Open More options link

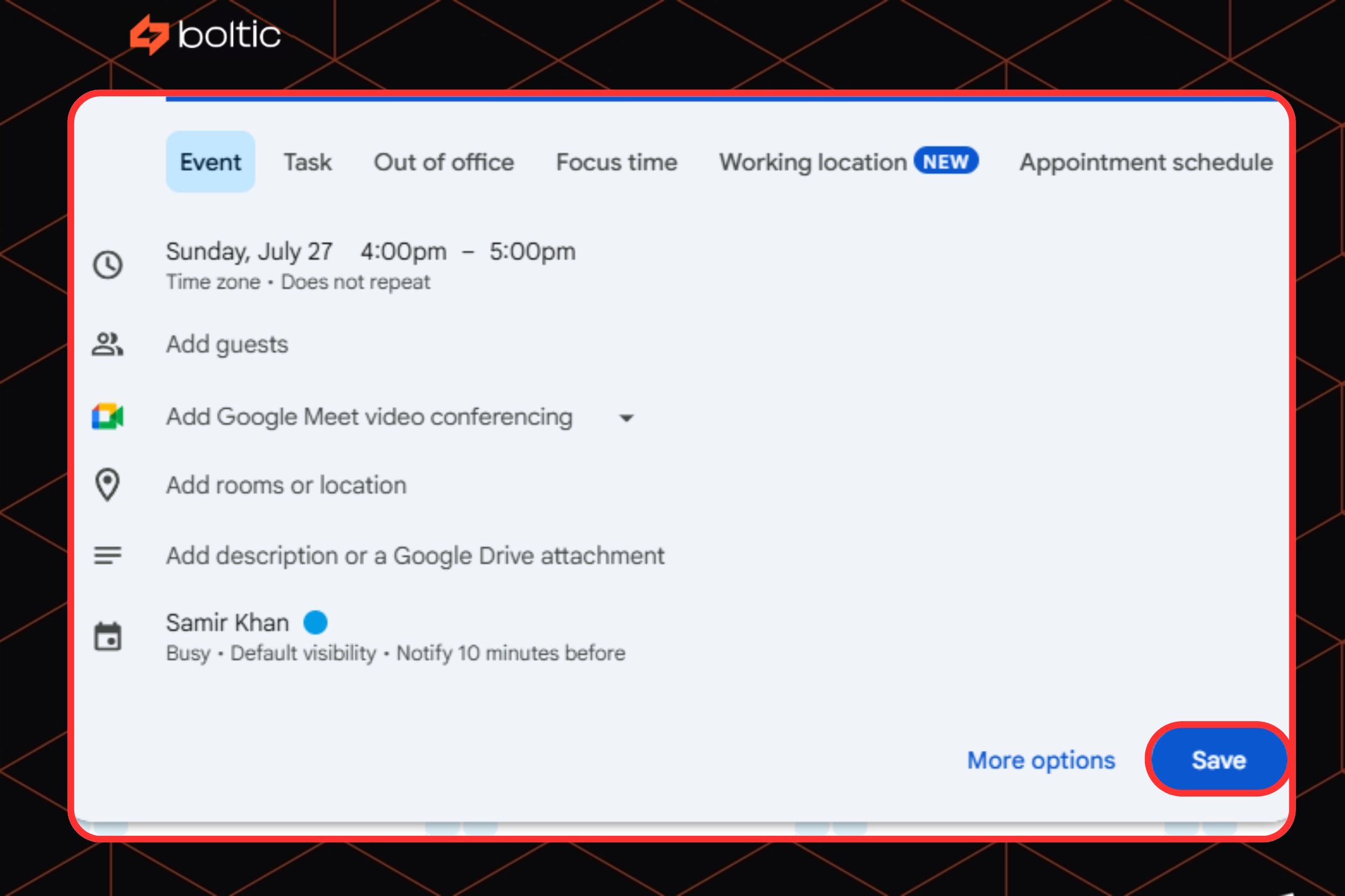(1041, 760)
